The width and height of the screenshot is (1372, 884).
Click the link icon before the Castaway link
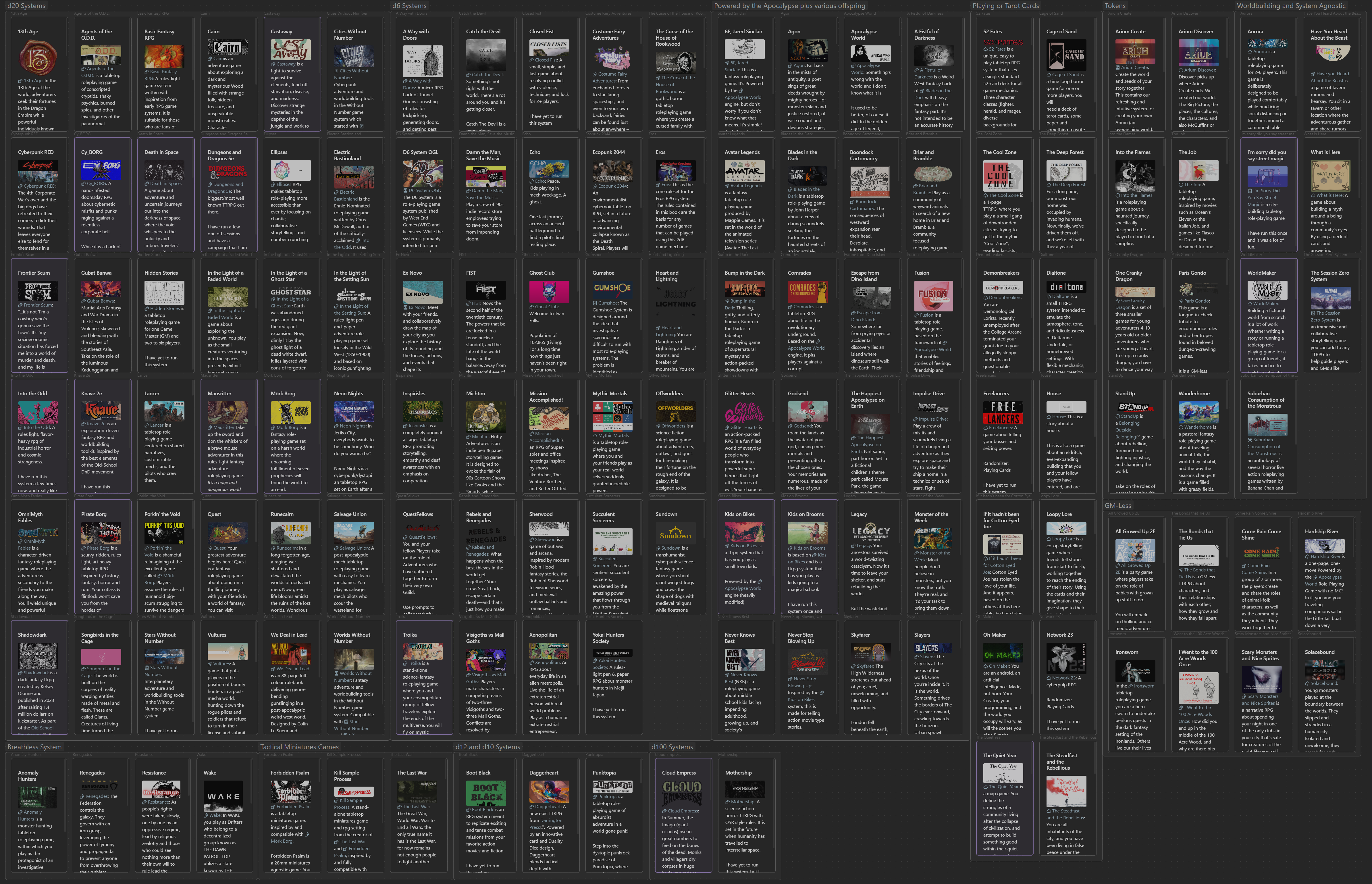(x=273, y=64)
